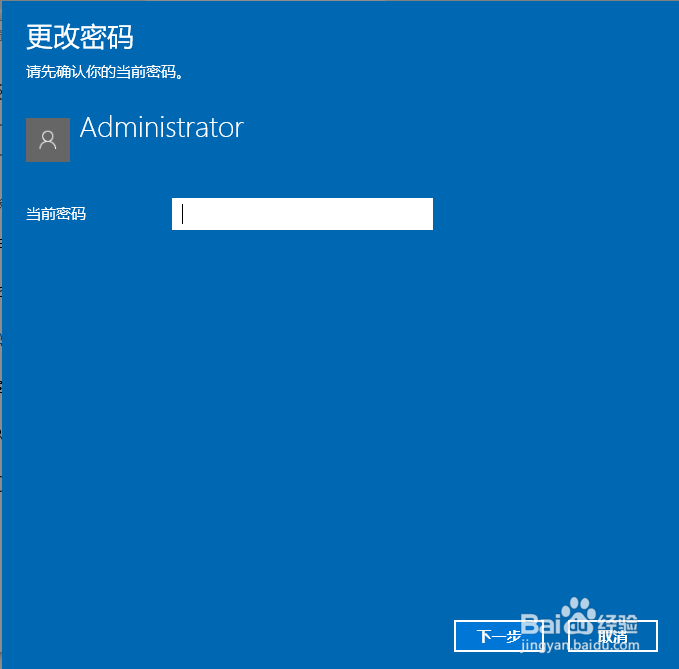
Task: Click the Baidu paw logo watermark
Action: 579,615
